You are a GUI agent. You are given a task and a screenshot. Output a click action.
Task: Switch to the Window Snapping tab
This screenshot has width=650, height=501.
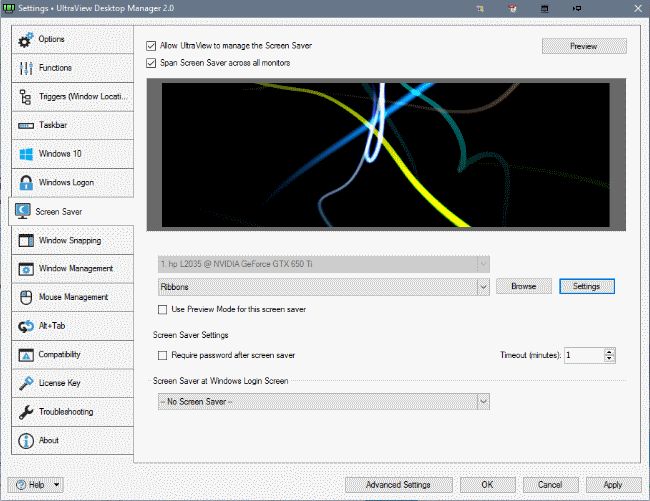coord(70,240)
